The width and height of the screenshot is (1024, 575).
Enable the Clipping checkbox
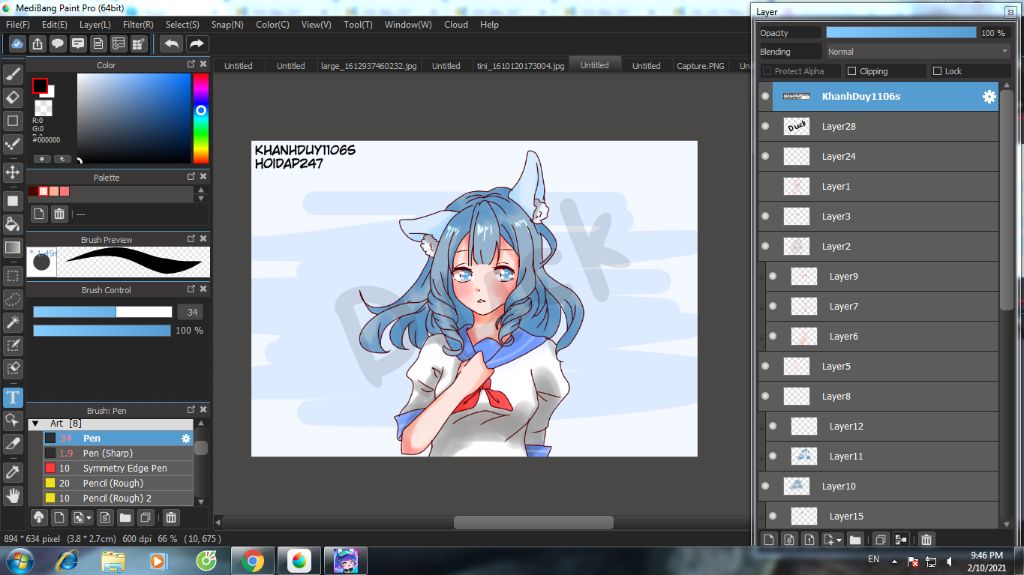tap(852, 71)
